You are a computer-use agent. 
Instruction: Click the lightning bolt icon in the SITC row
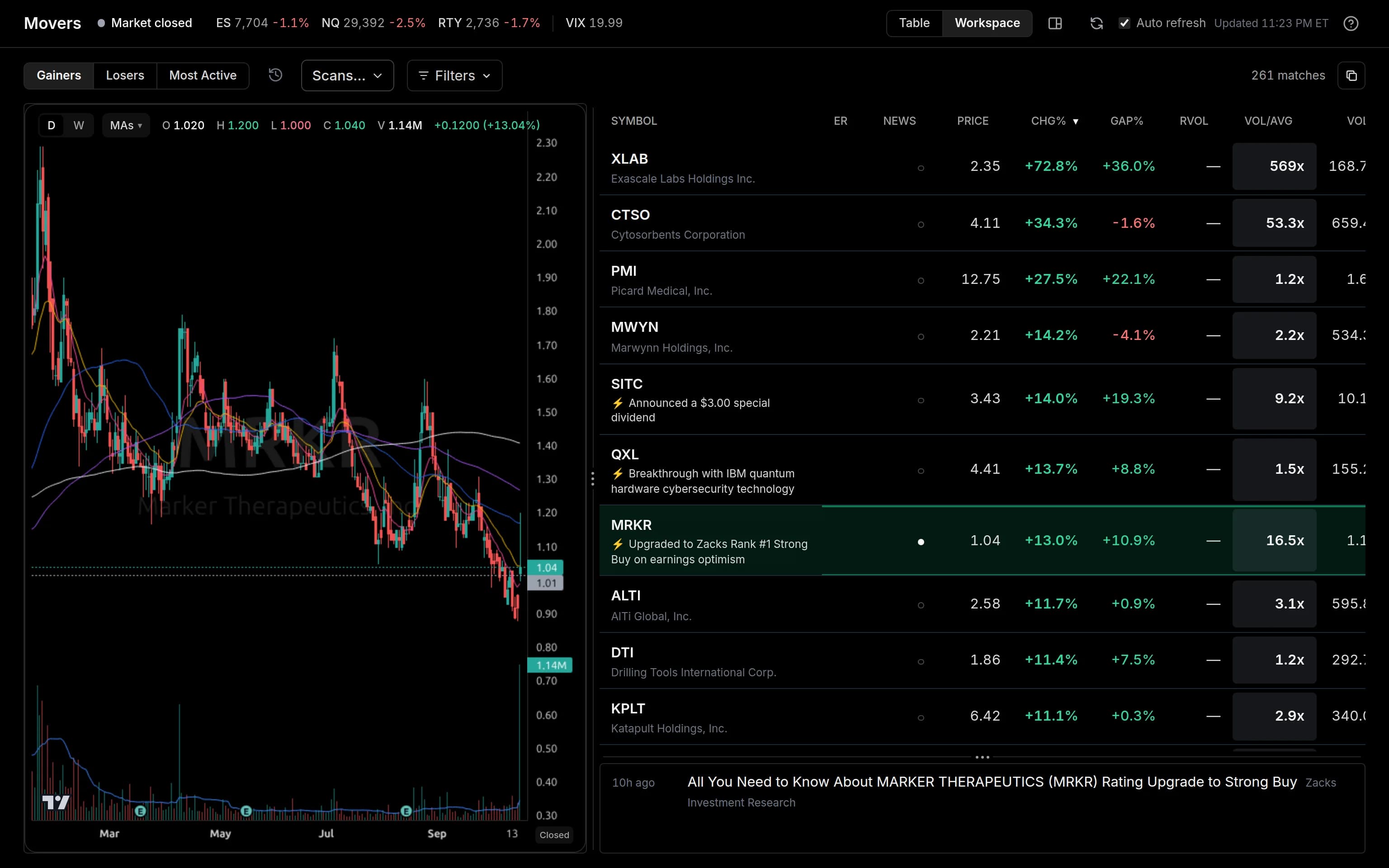click(618, 403)
